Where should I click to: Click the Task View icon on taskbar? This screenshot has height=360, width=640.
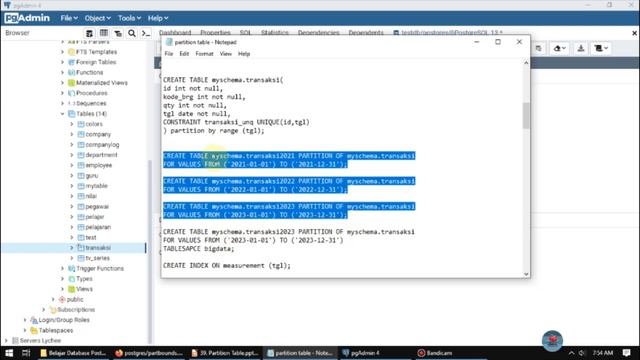[x=26, y=353]
